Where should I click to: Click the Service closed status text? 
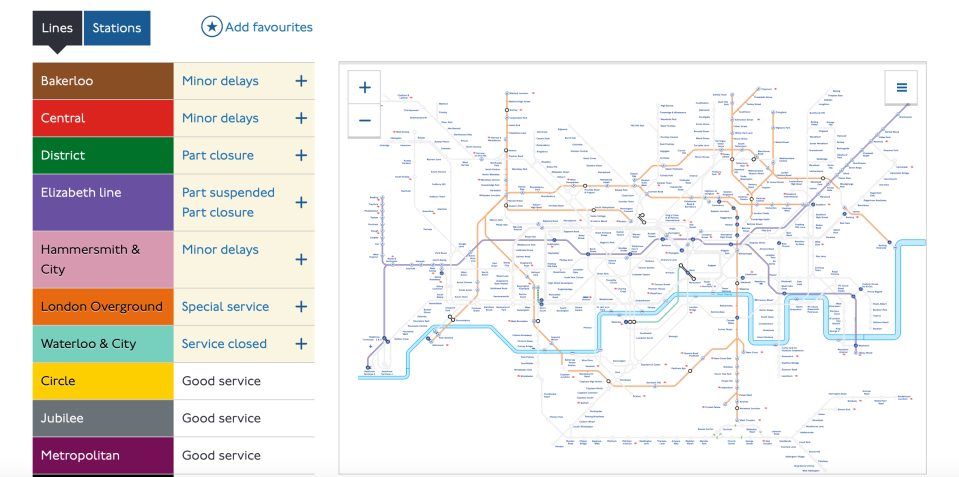224,344
